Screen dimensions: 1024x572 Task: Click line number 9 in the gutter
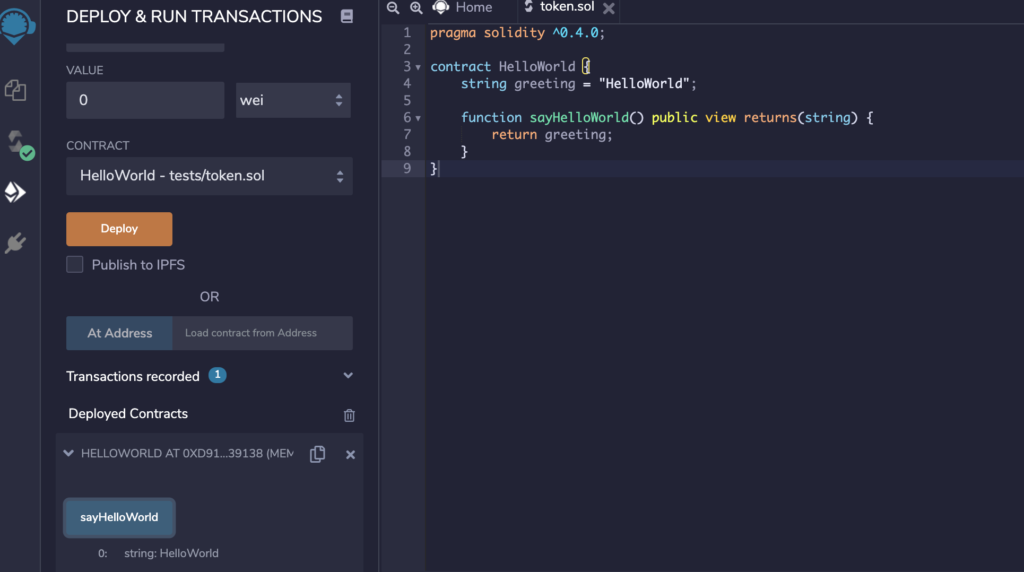pos(407,168)
